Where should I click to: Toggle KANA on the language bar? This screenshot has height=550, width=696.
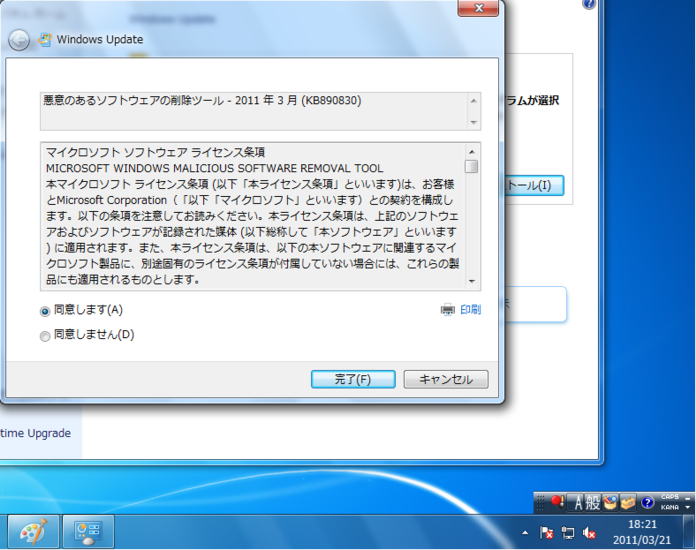669,507
